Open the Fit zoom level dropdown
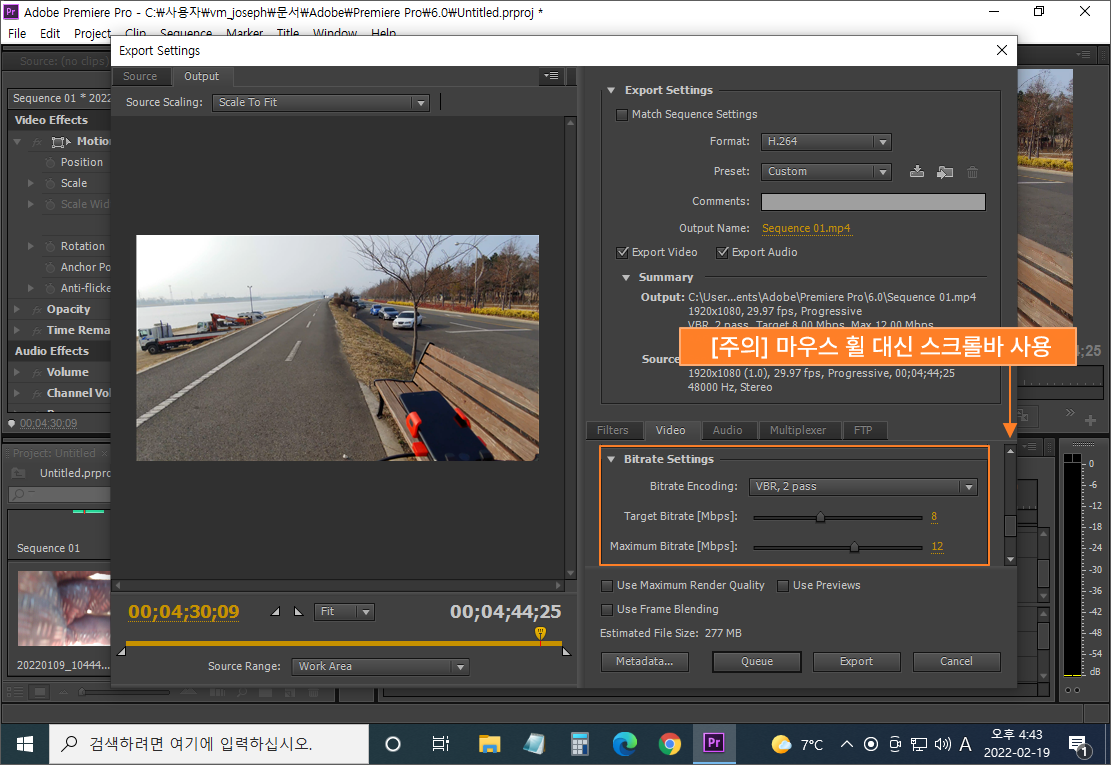This screenshot has width=1111, height=765. pyautogui.click(x=344, y=611)
